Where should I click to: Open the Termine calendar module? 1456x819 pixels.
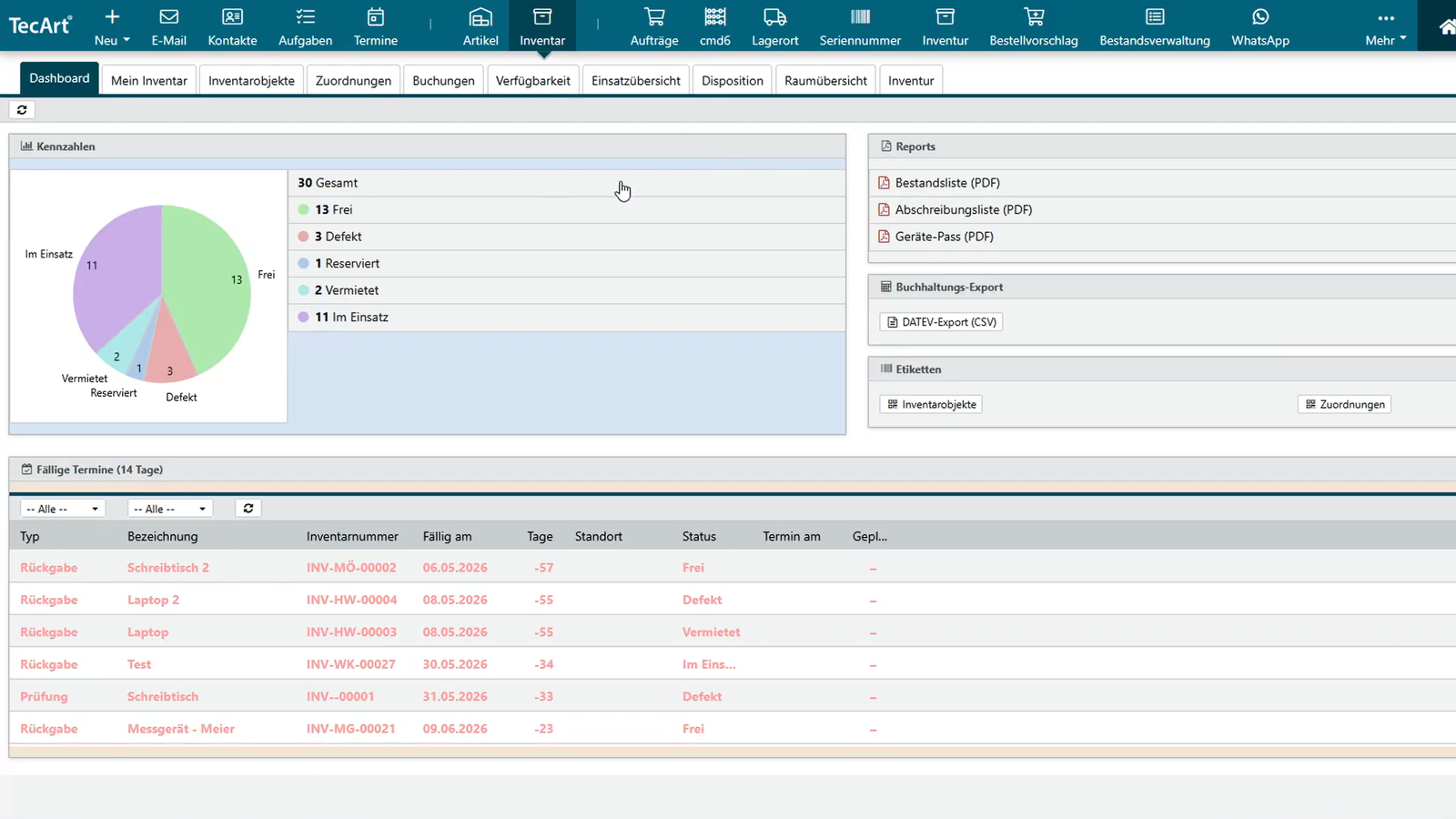pos(375,27)
